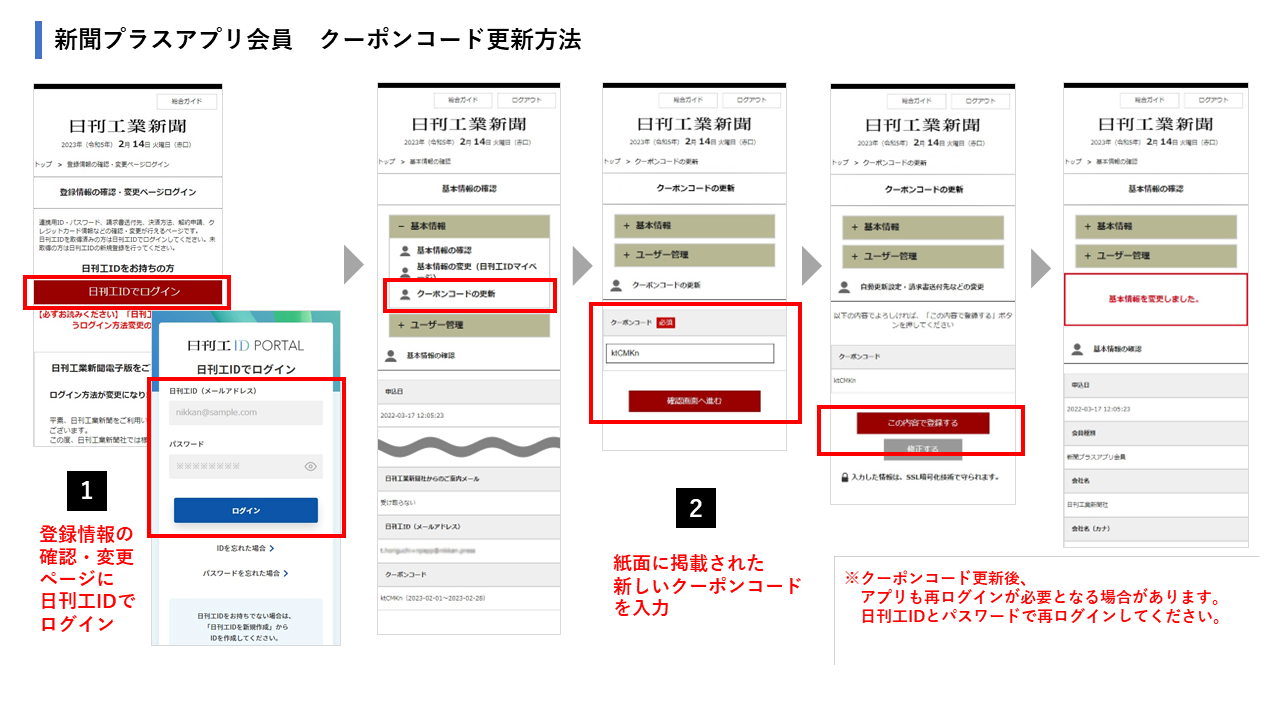Select 基本情報の確認 in the expanded 基本情報 menu
1280x720 pixels.
[x=444, y=250]
